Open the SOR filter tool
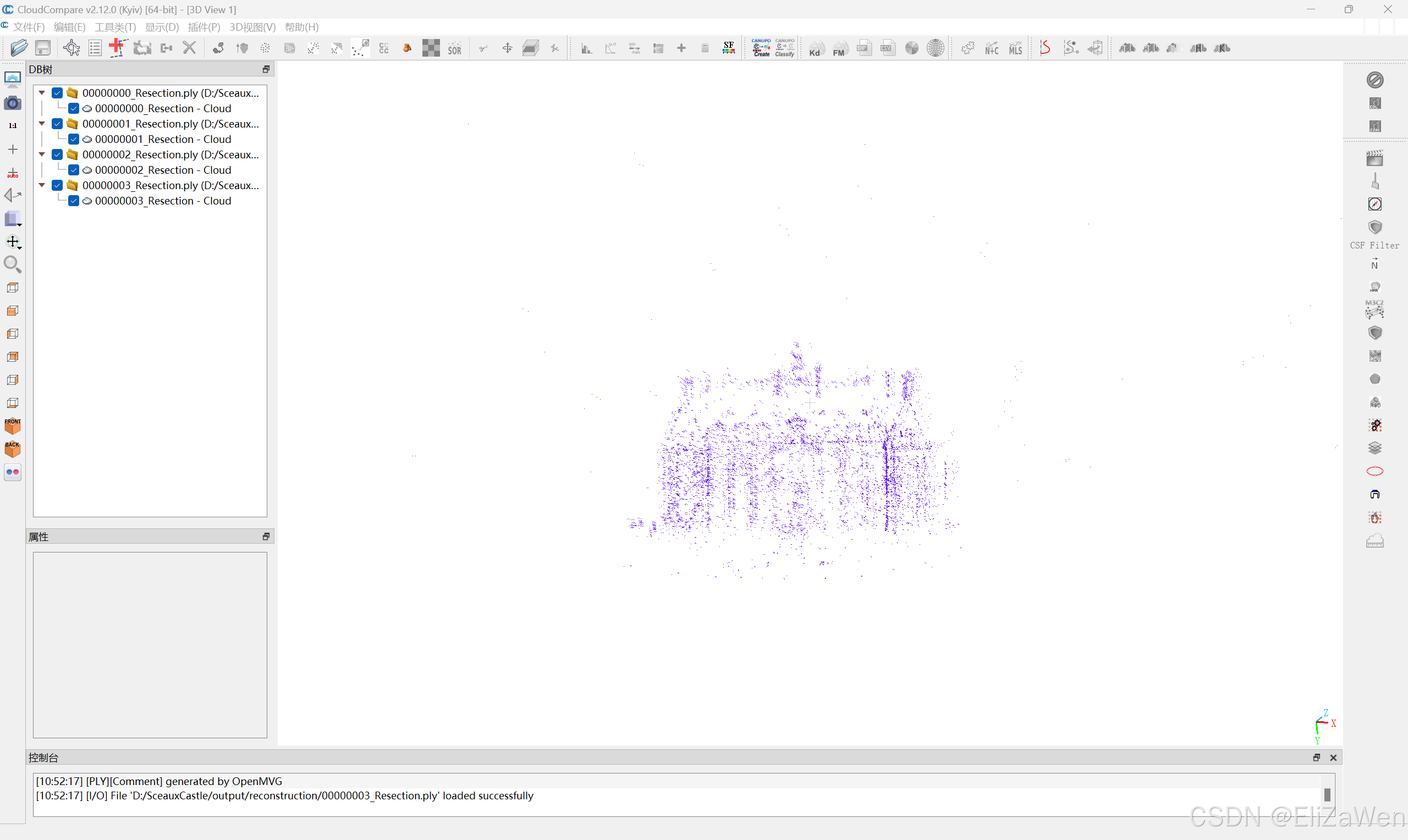The width and height of the screenshot is (1408, 840). (x=455, y=49)
